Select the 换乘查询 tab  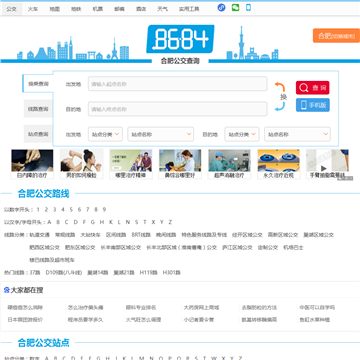click(x=38, y=83)
